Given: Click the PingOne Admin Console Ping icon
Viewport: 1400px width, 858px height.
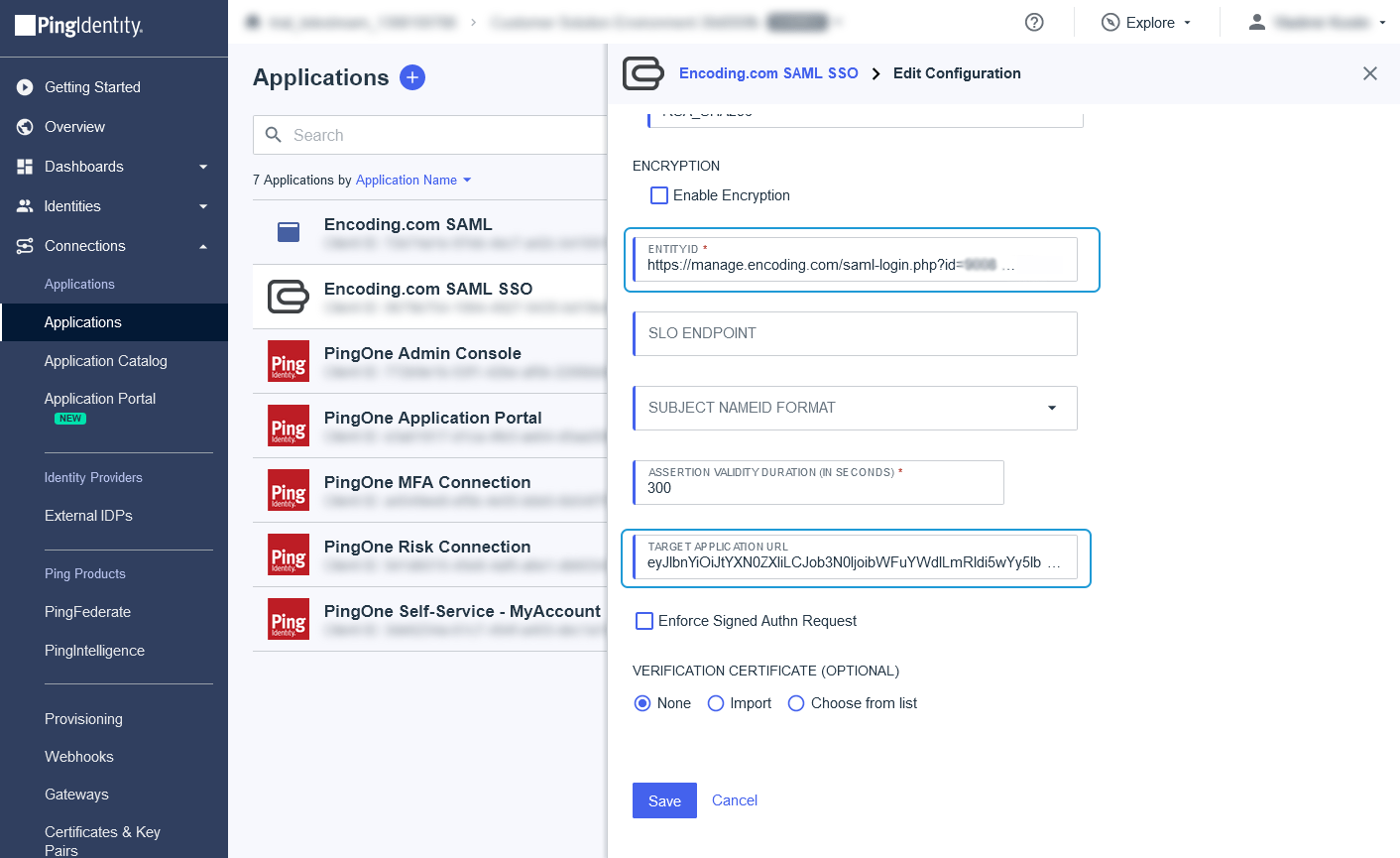Looking at the screenshot, I should coord(289,361).
